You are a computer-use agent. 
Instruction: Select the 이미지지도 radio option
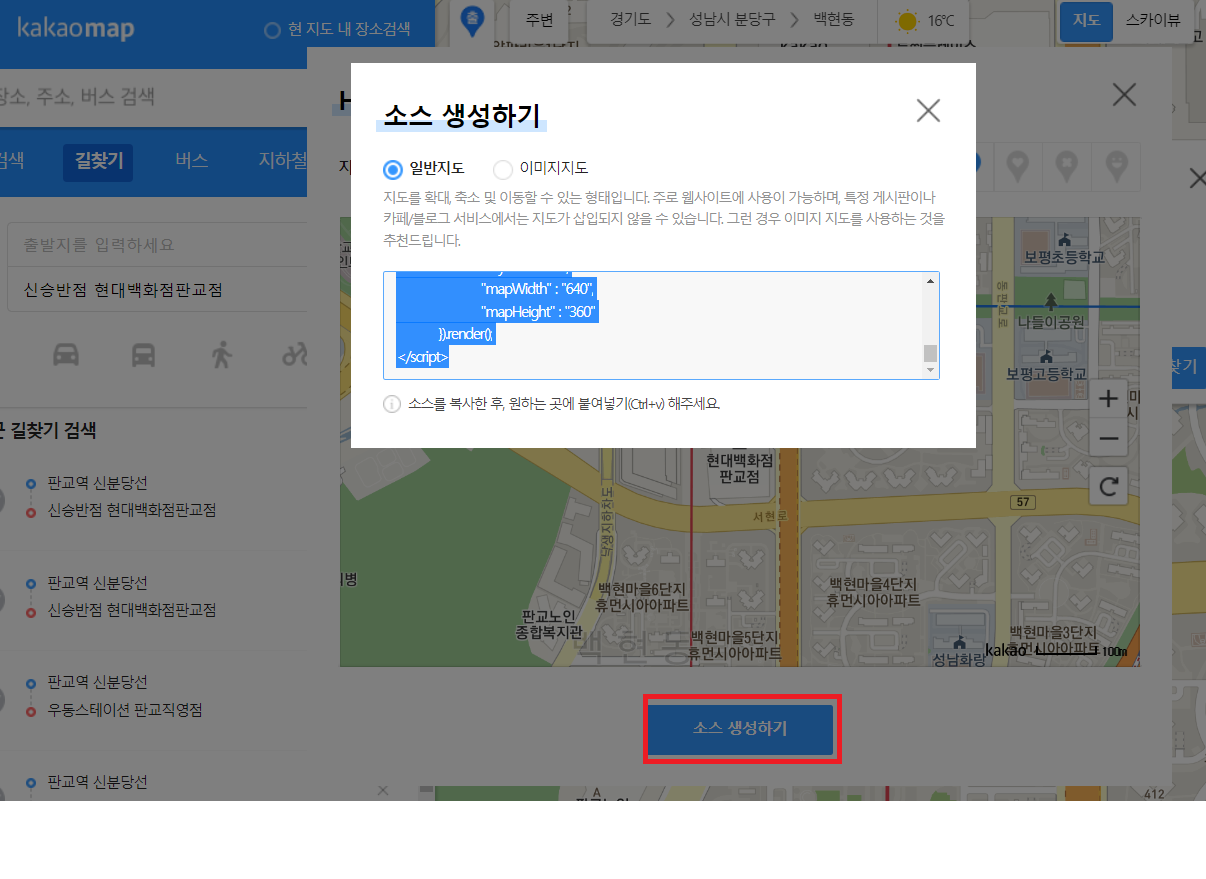502,169
